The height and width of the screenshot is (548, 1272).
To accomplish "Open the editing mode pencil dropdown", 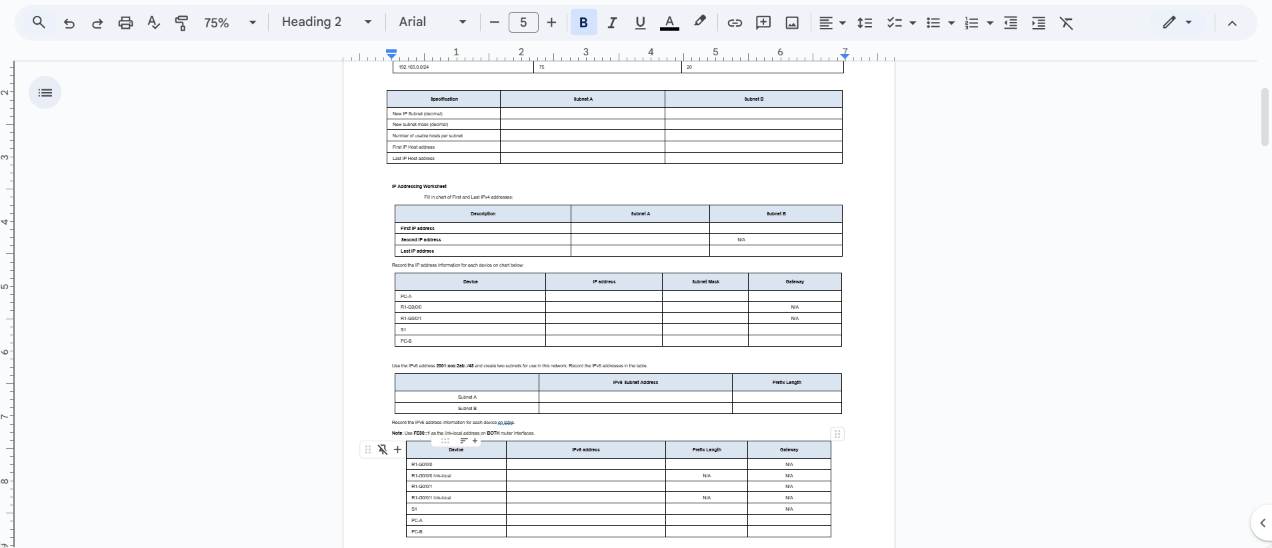I will pos(1177,22).
